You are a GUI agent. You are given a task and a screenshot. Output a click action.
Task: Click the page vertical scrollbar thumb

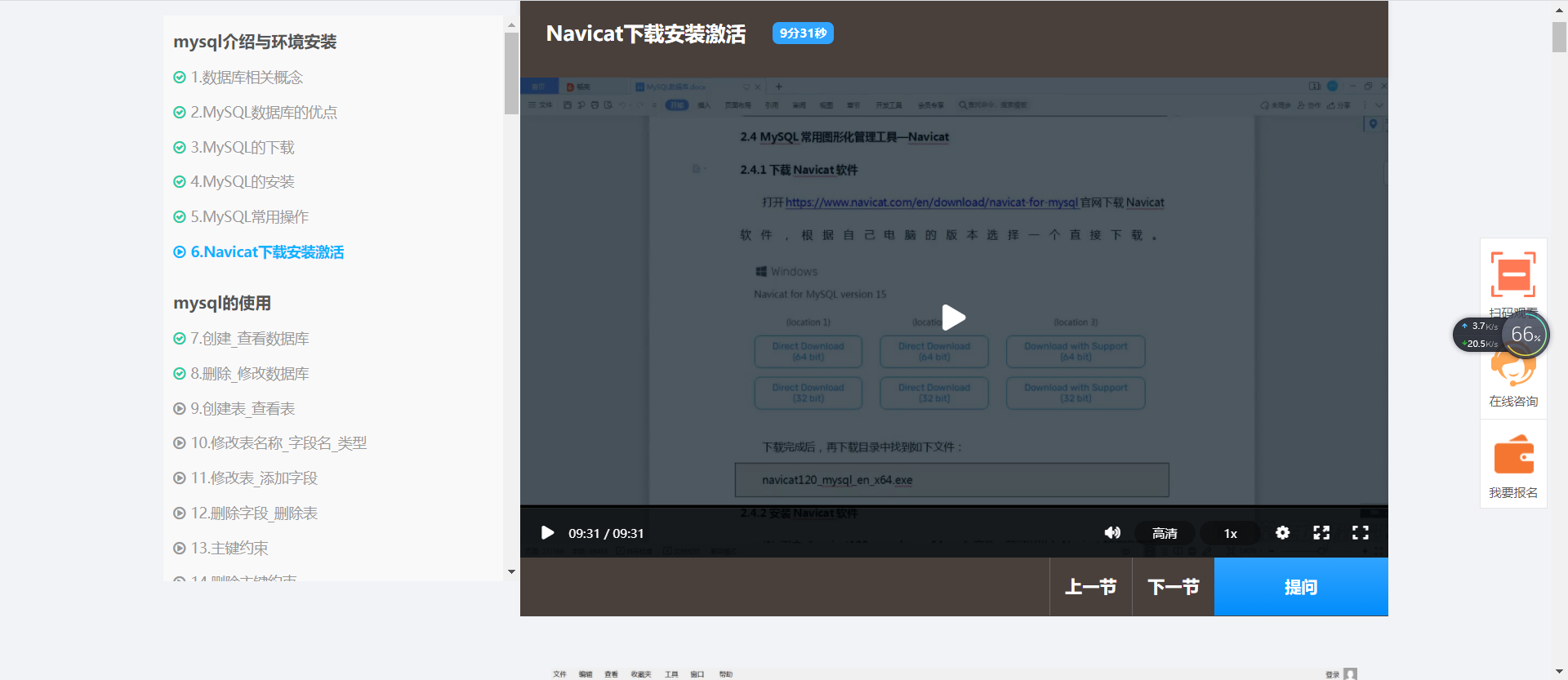(x=1559, y=37)
